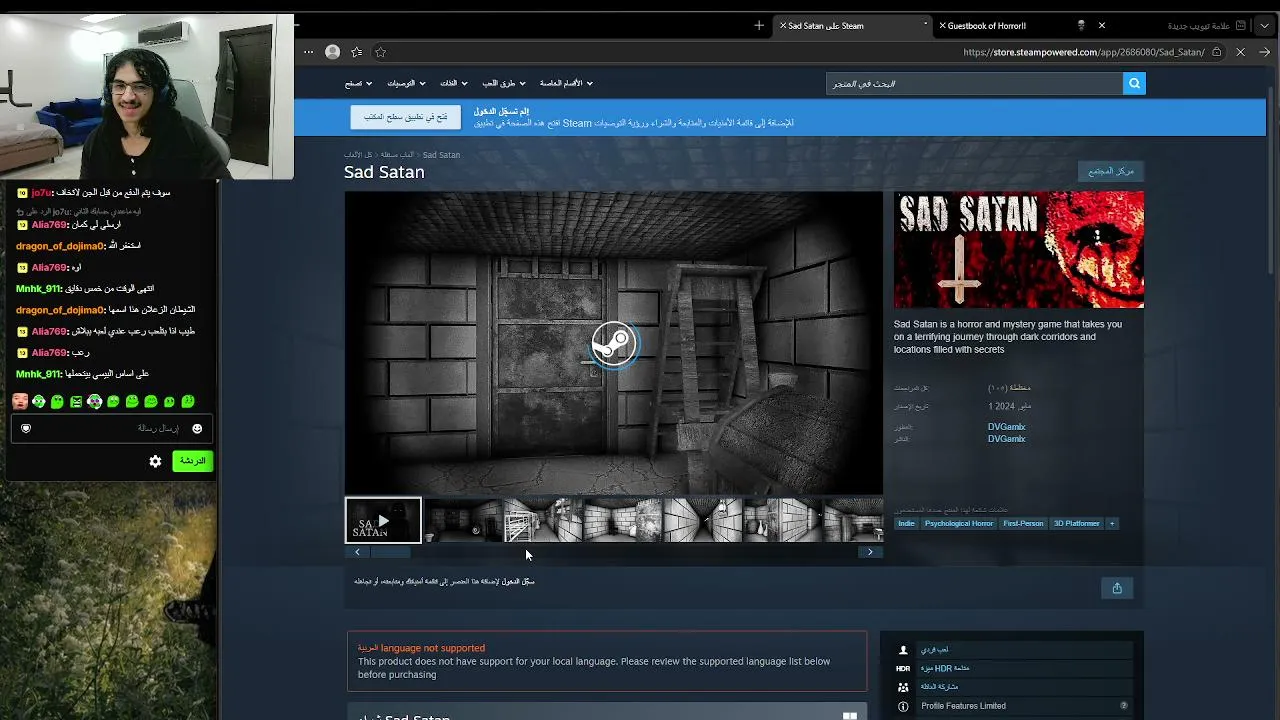This screenshot has width=1280, height=720.
Task: Insert the frog emote wearing colorful glasses
Action: [x=95, y=402]
